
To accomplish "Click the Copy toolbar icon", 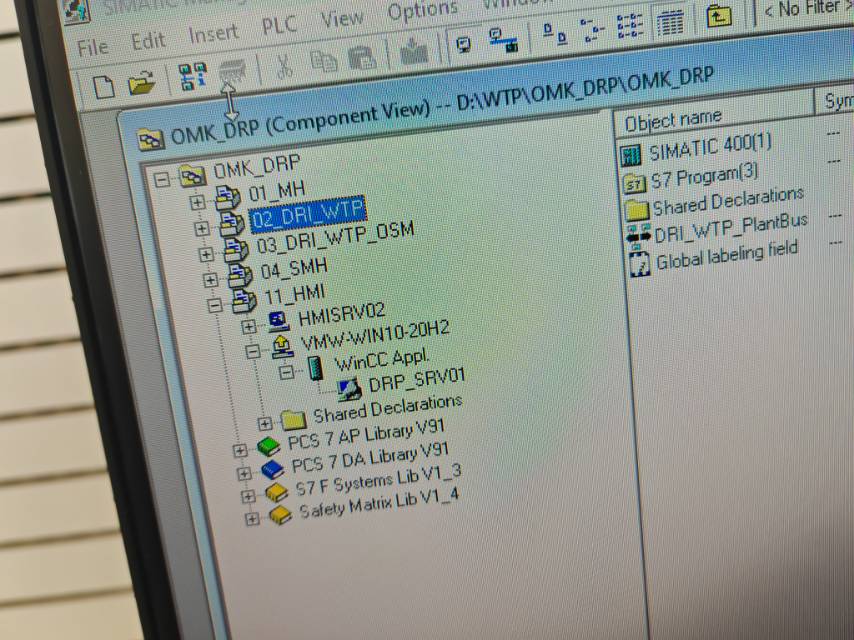I will tap(324, 61).
